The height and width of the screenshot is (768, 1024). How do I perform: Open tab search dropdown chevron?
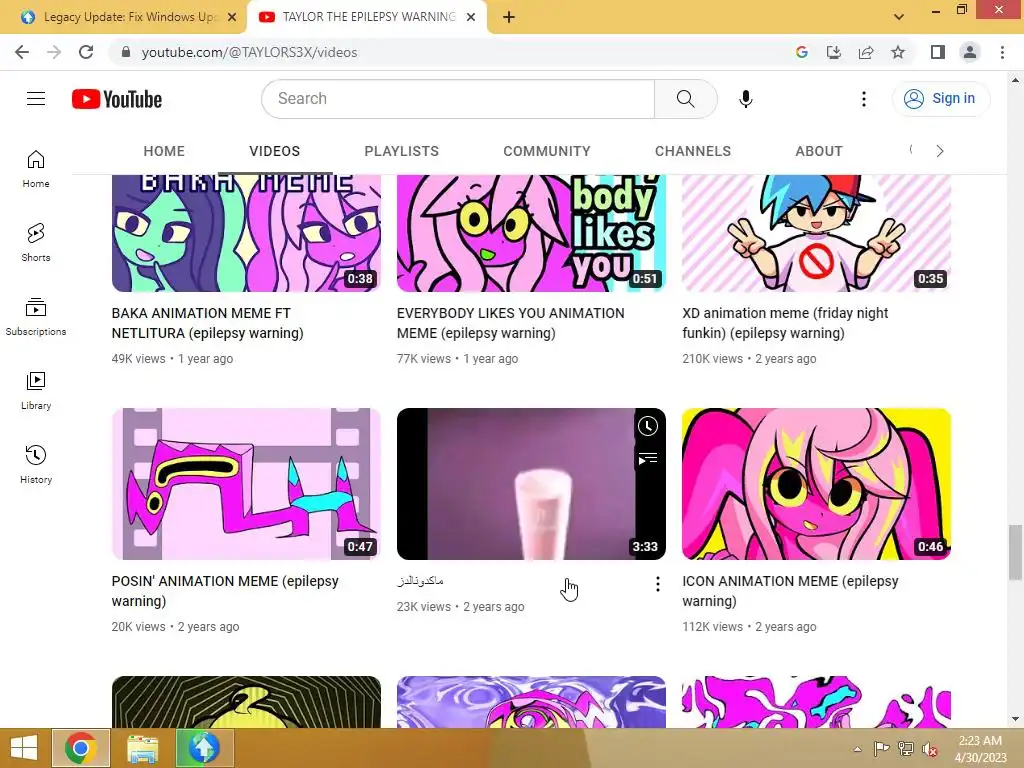899,17
